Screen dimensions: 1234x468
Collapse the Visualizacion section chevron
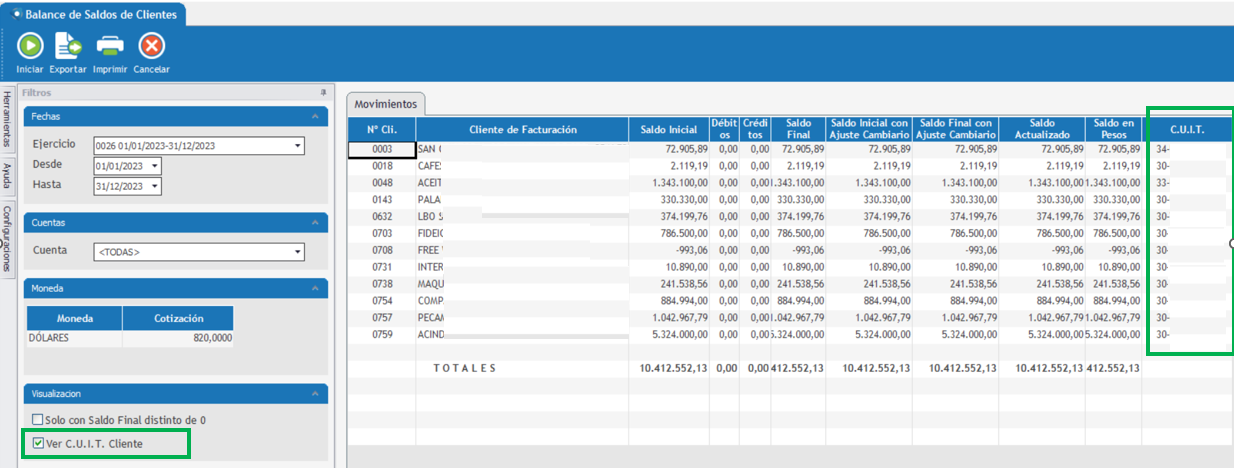(317, 394)
